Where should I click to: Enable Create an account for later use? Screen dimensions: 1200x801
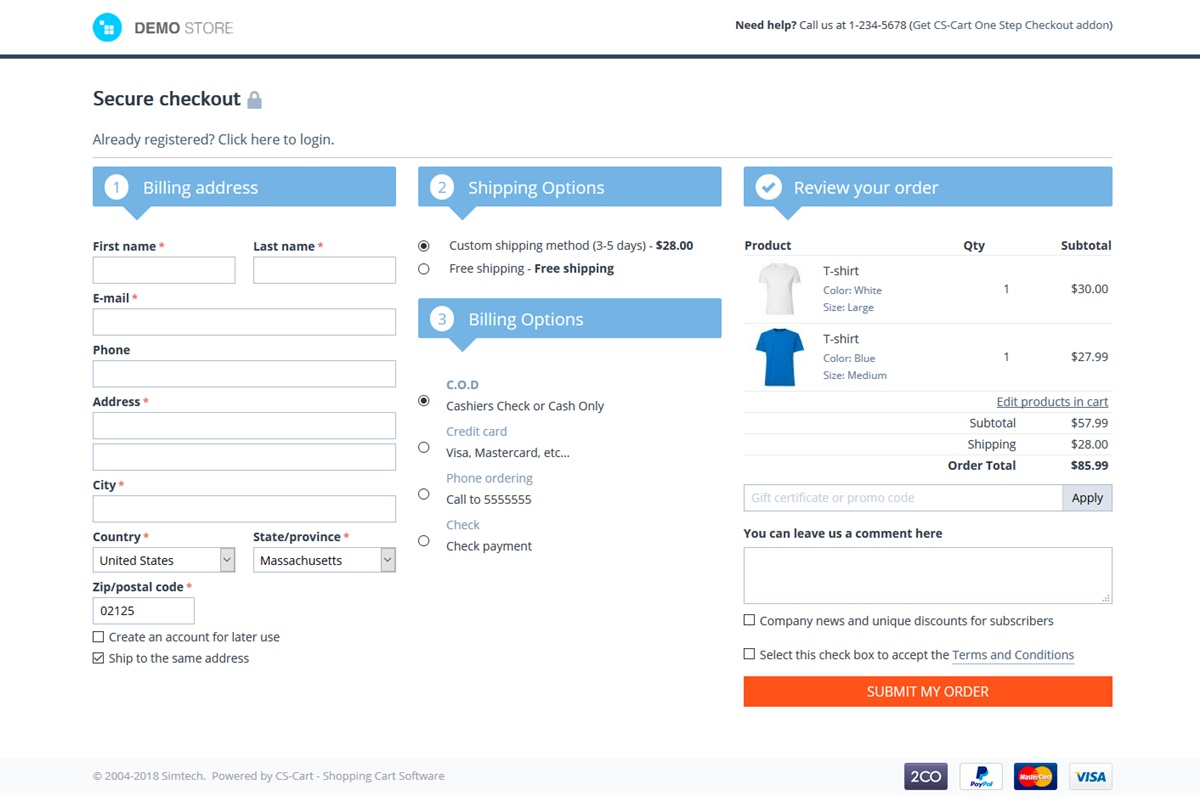[x=98, y=637]
